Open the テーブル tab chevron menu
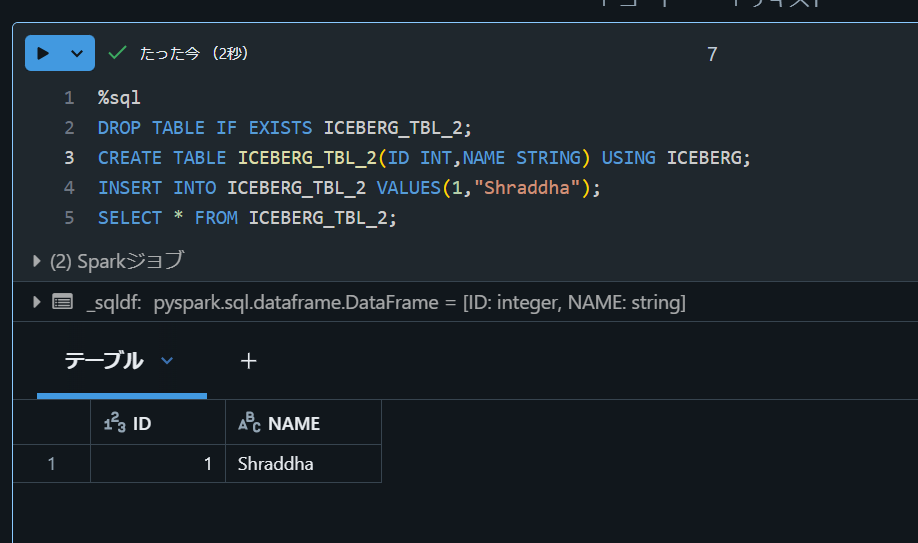Screen dimensions: 918x543 click(167, 361)
